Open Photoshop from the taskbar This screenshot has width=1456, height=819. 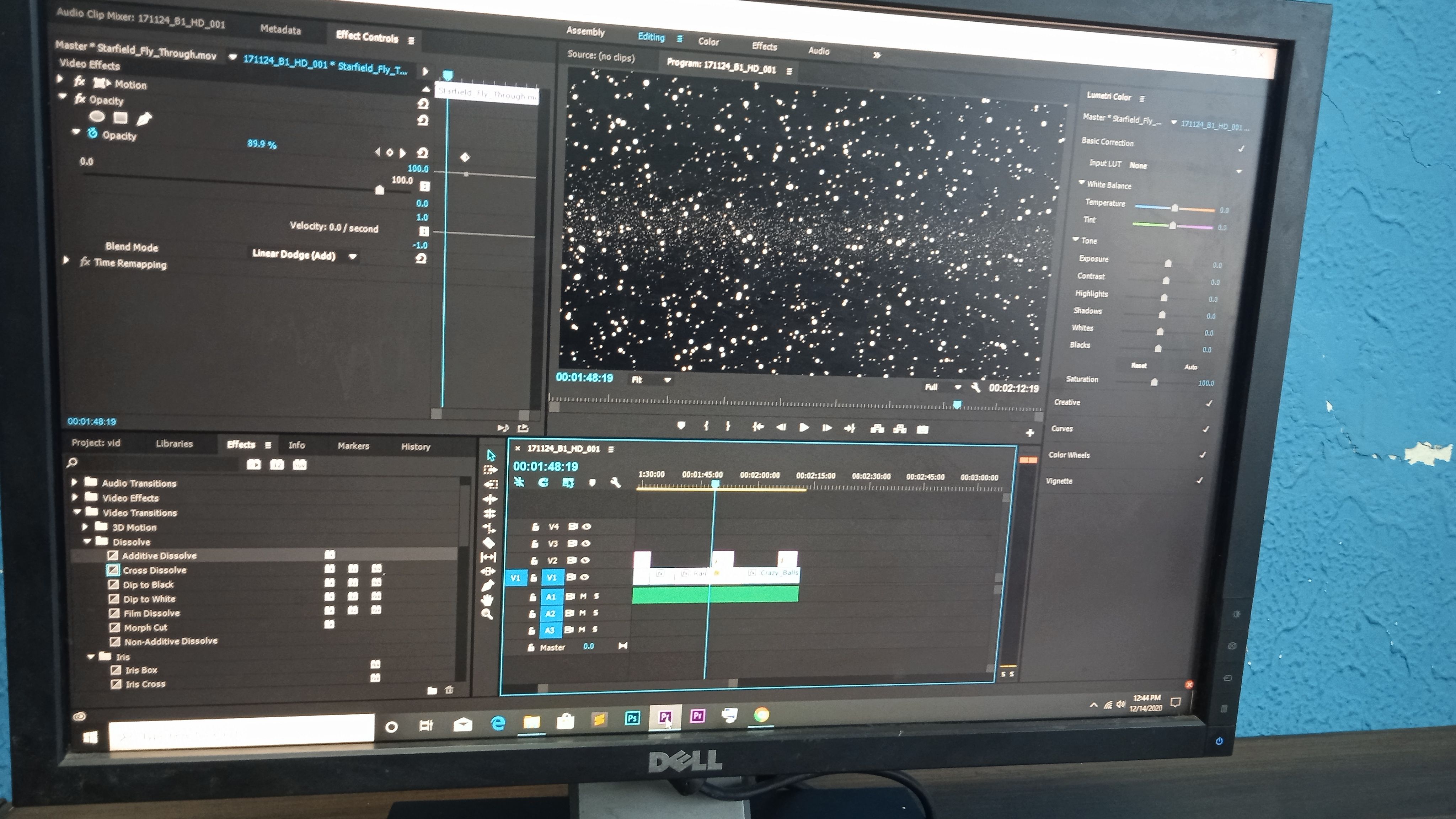tap(632, 718)
